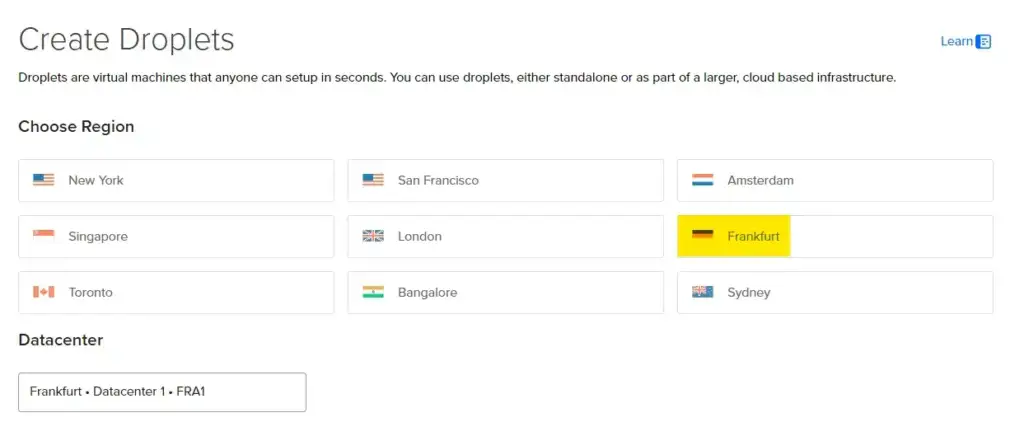
Task: Select the Frankfurt region label
Action: click(x=753, y=236)
